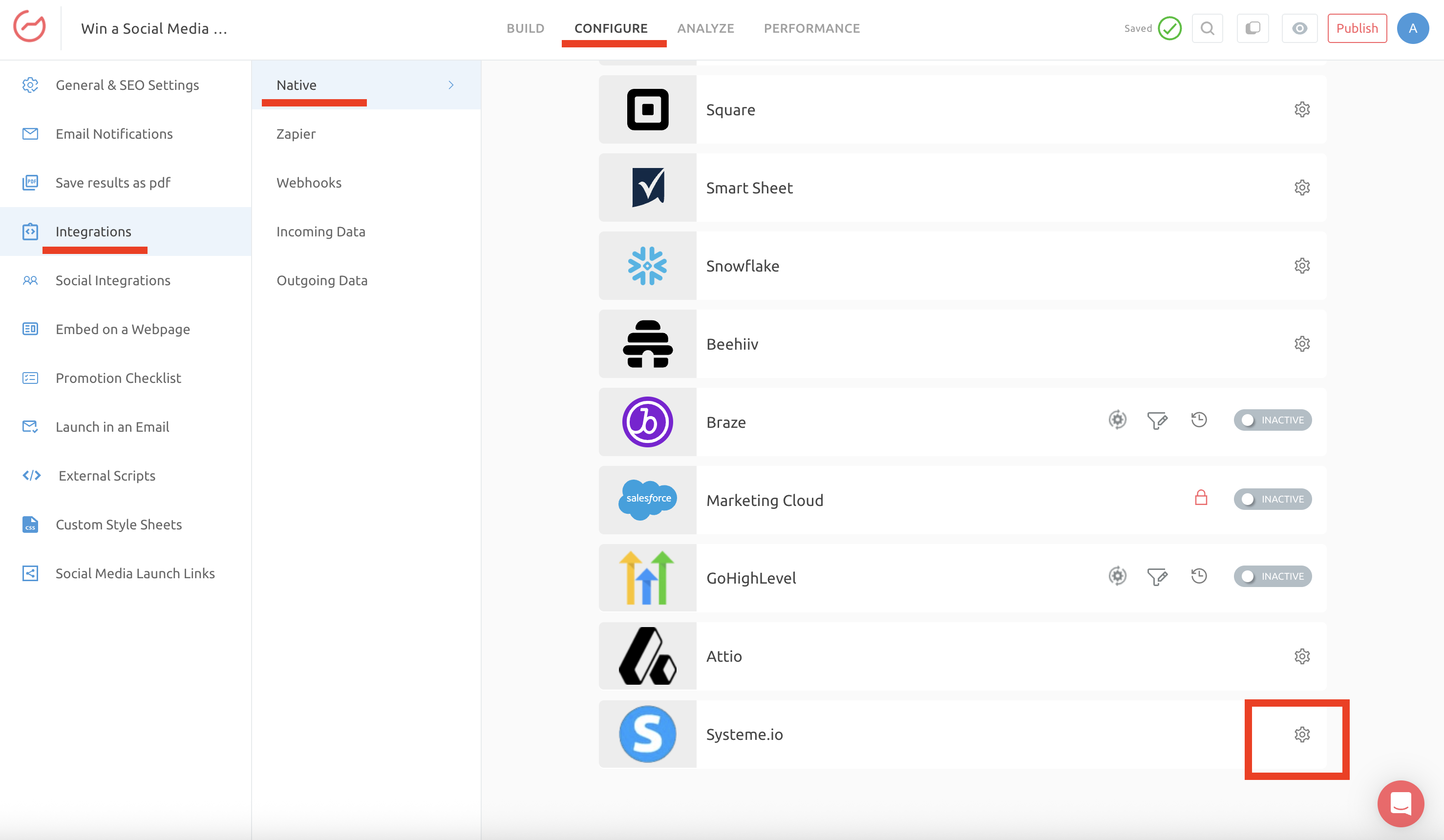The image size is (1444, 840).
Task: Toggle Braze integration from inactive
Action: pos(1272,420)
